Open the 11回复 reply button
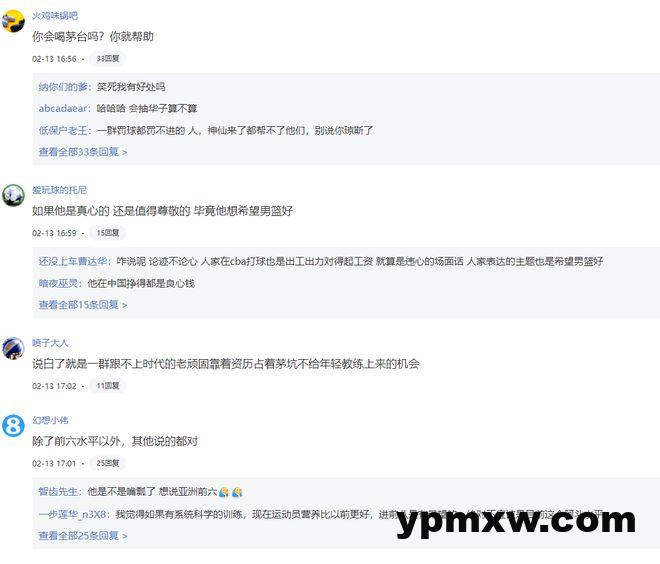660x564 pixels. coord(108,386)
